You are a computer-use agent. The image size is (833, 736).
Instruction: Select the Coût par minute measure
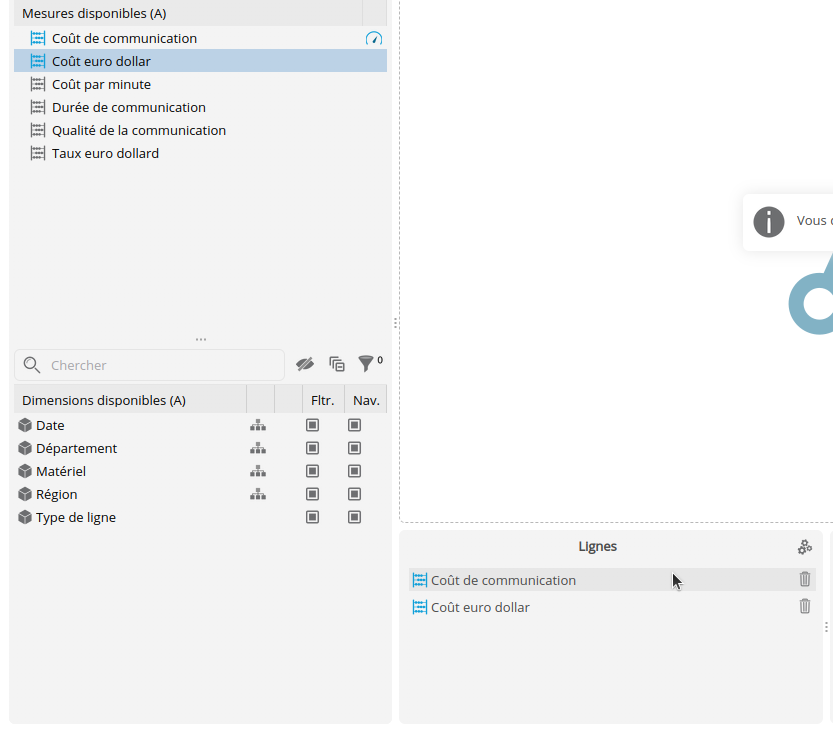[x=101, y=84]
